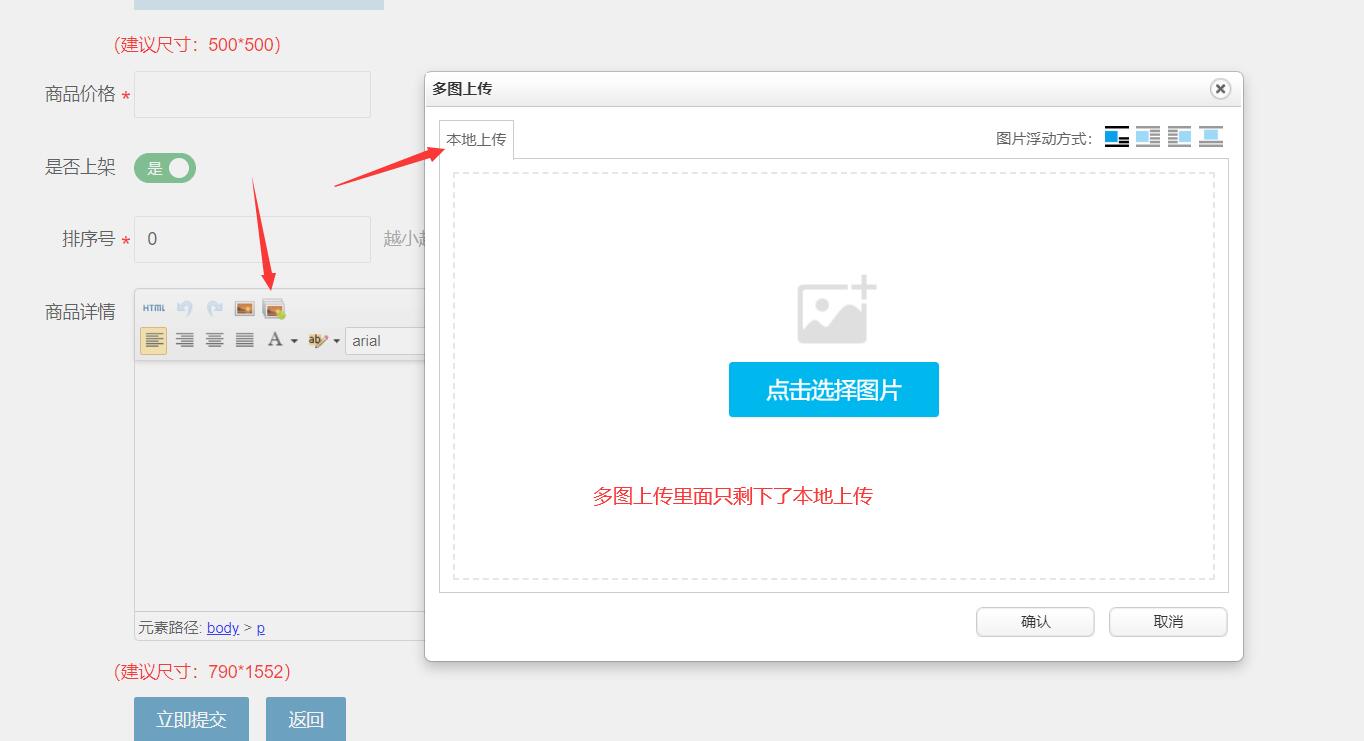
Task: Switch to 本地上传 tab
Action: 476,140
